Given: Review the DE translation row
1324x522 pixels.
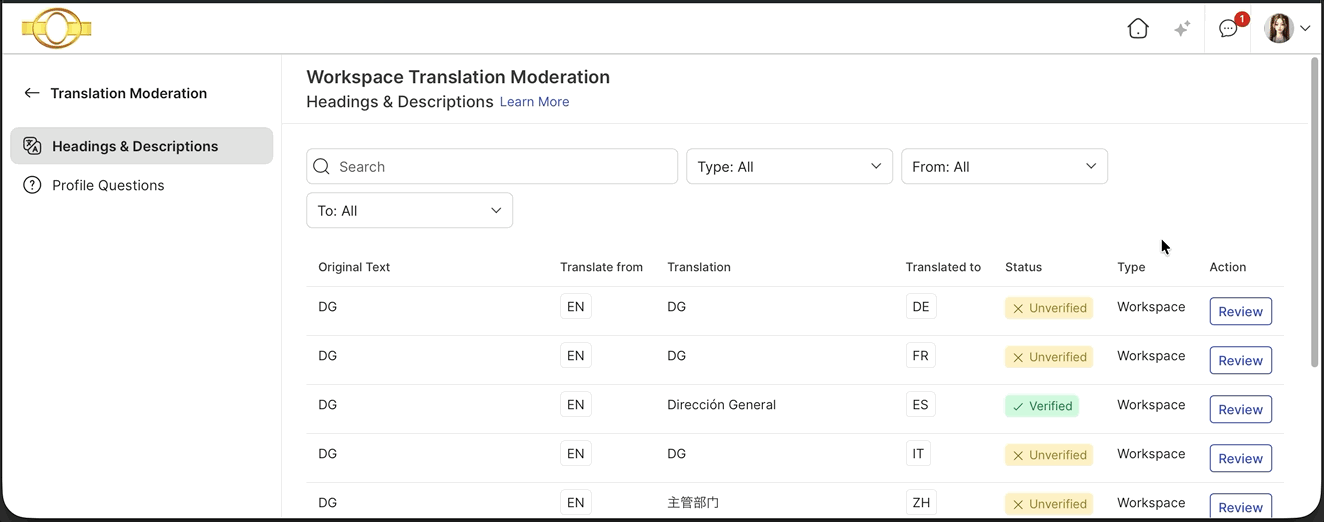Looking at the screenshot, I should (x=1240, y=311).
